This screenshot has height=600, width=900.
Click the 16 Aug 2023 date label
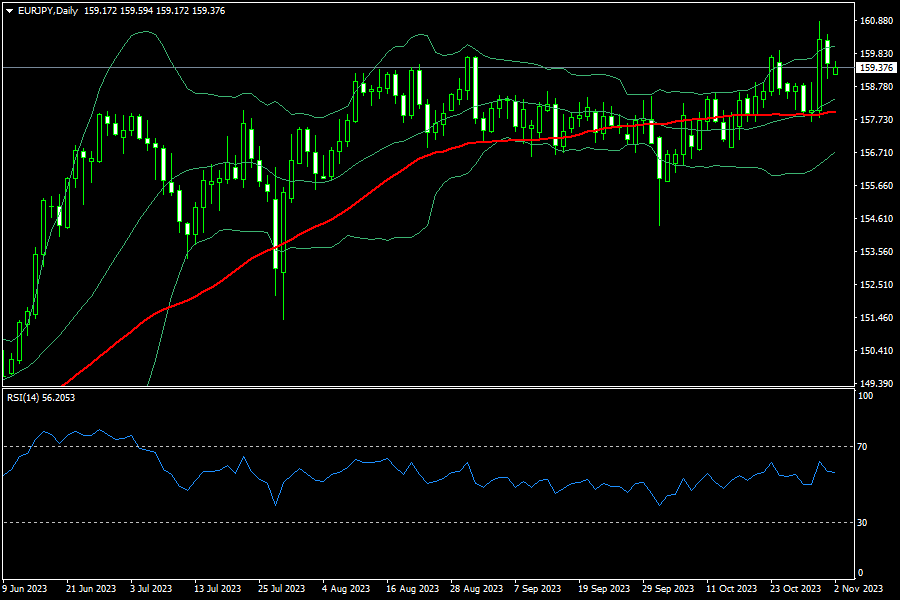412,589
